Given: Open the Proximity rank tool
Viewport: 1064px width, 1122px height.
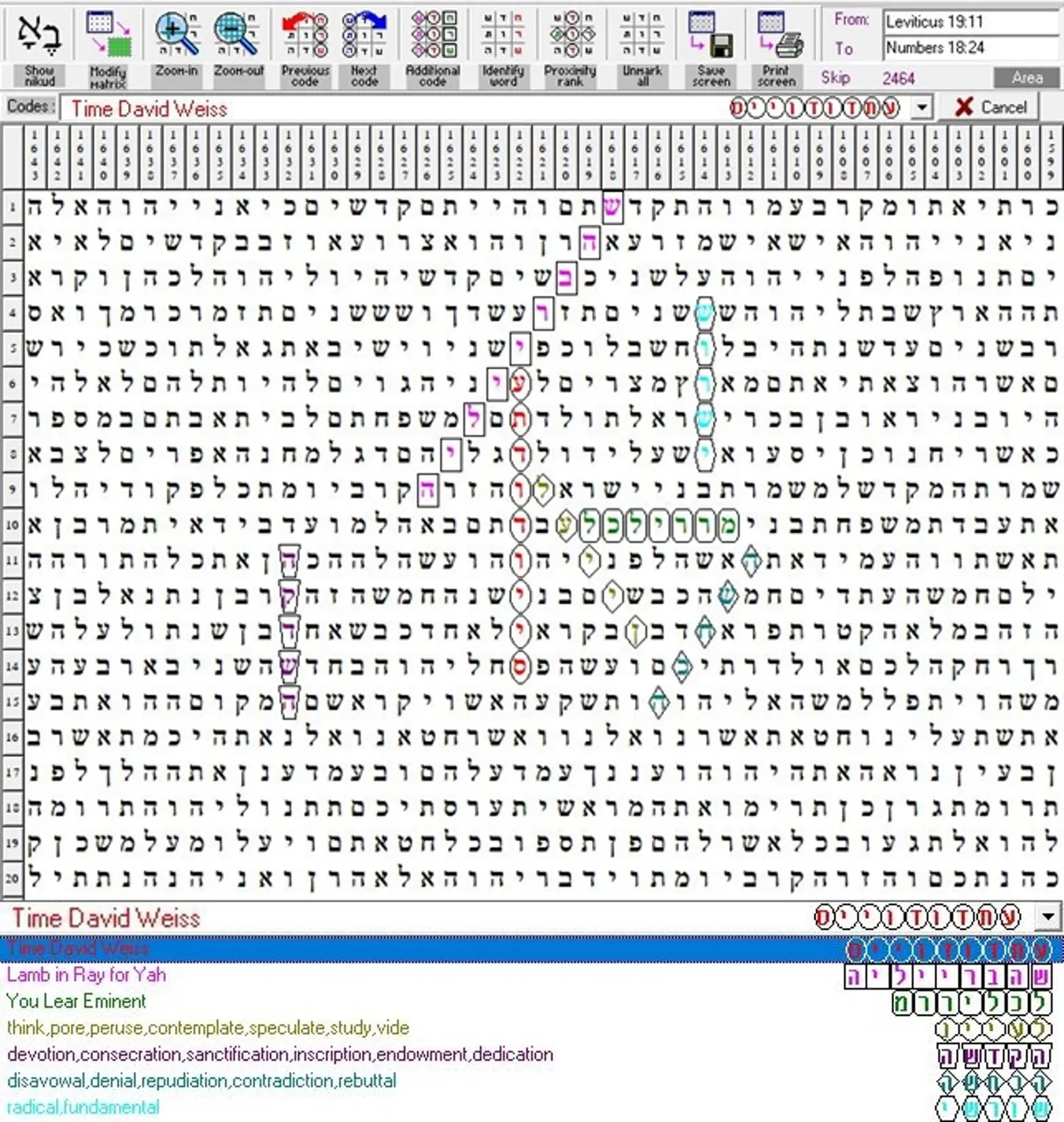Looking at the screenshot, I should pos(571,34).
